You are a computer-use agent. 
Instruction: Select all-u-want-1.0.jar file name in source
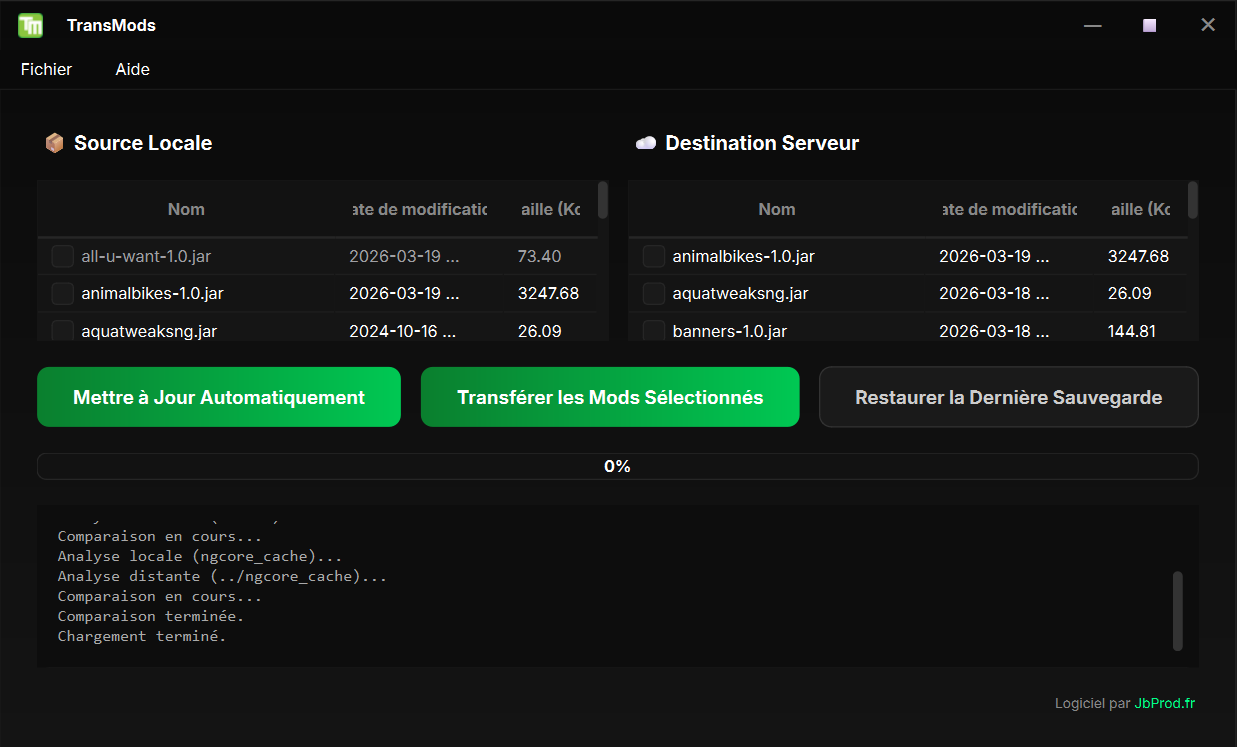coord(146,256)
